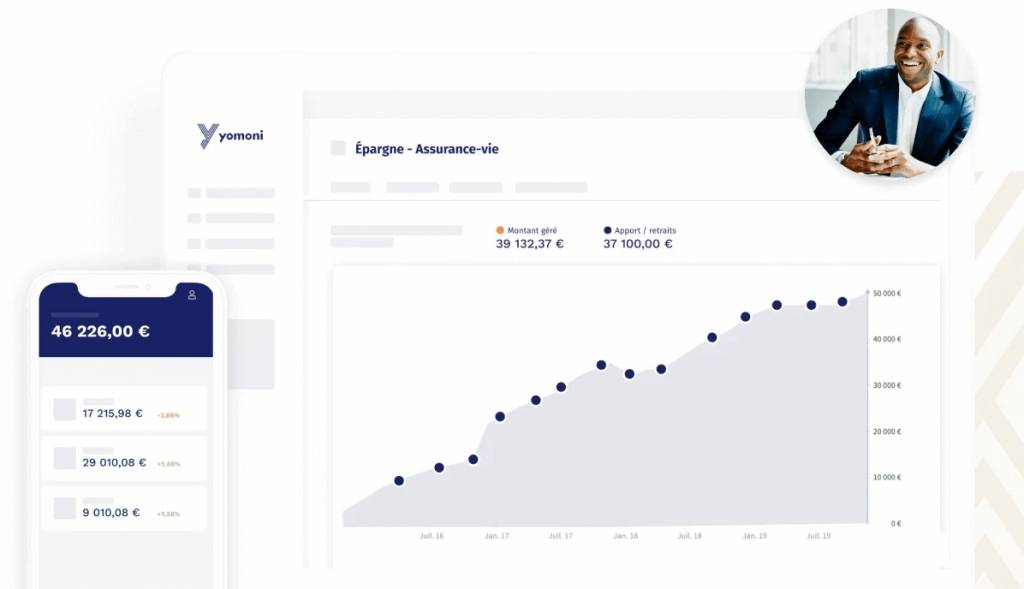
Task: Click the icon beside the 9 010,08 € account
Action: [65, 508]
